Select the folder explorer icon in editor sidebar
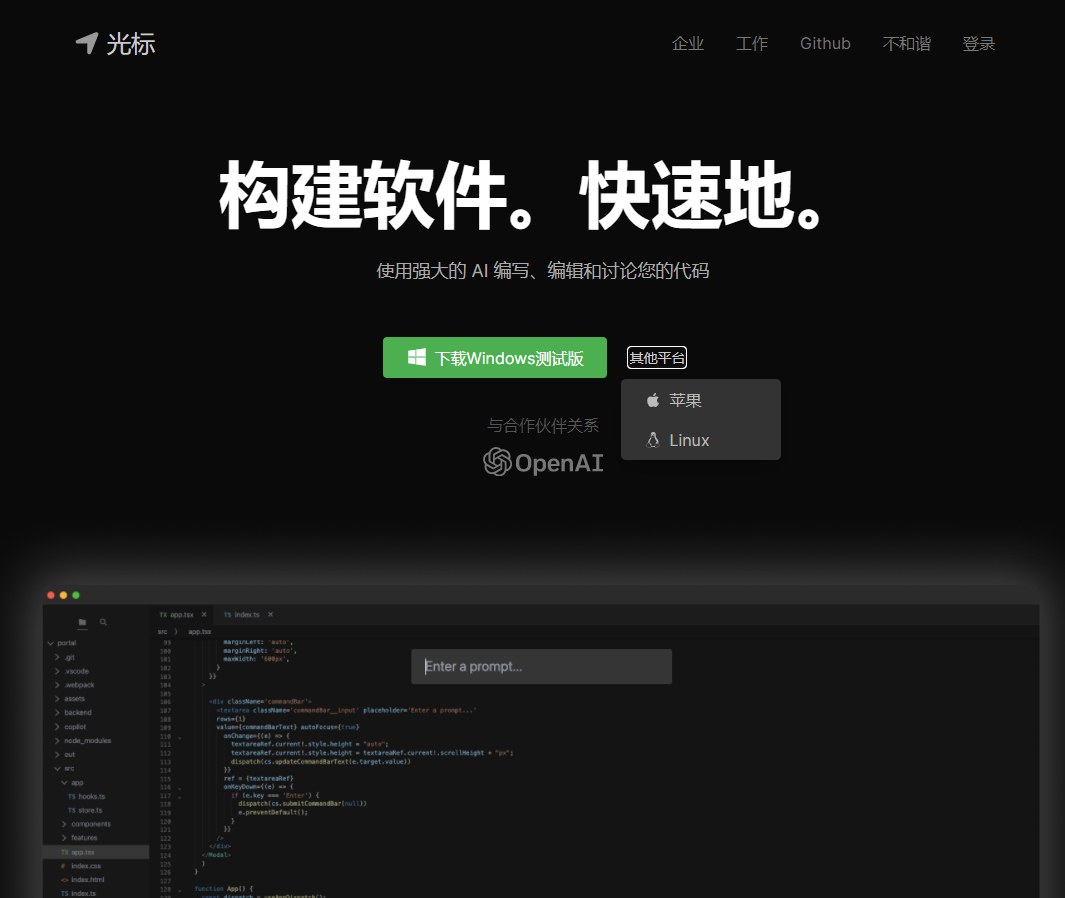Image resolution: width=1065 pixels, height=898 pixels. 82,622
